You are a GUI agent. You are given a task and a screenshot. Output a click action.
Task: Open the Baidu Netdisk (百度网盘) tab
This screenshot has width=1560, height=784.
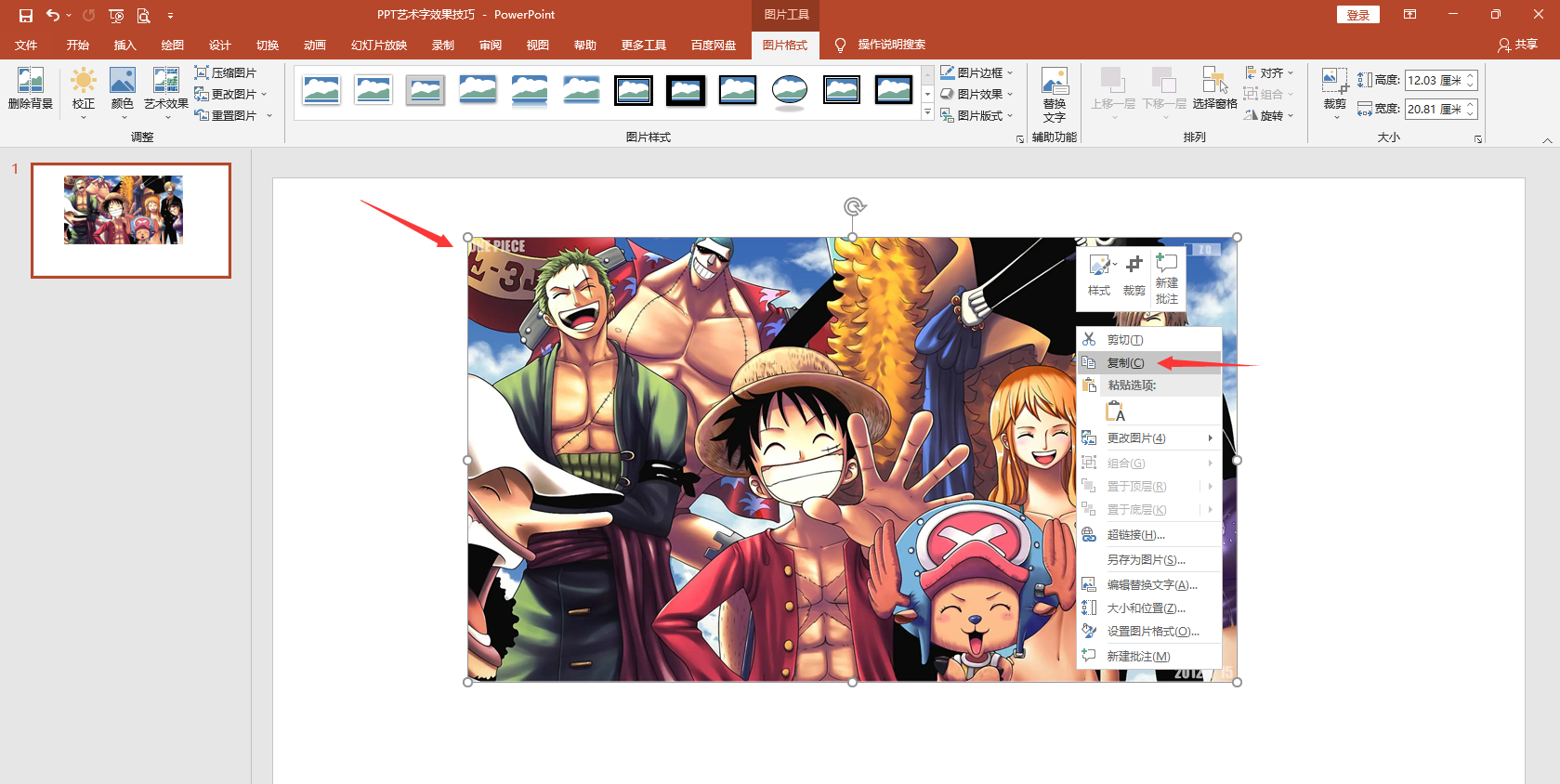[714, 45]
